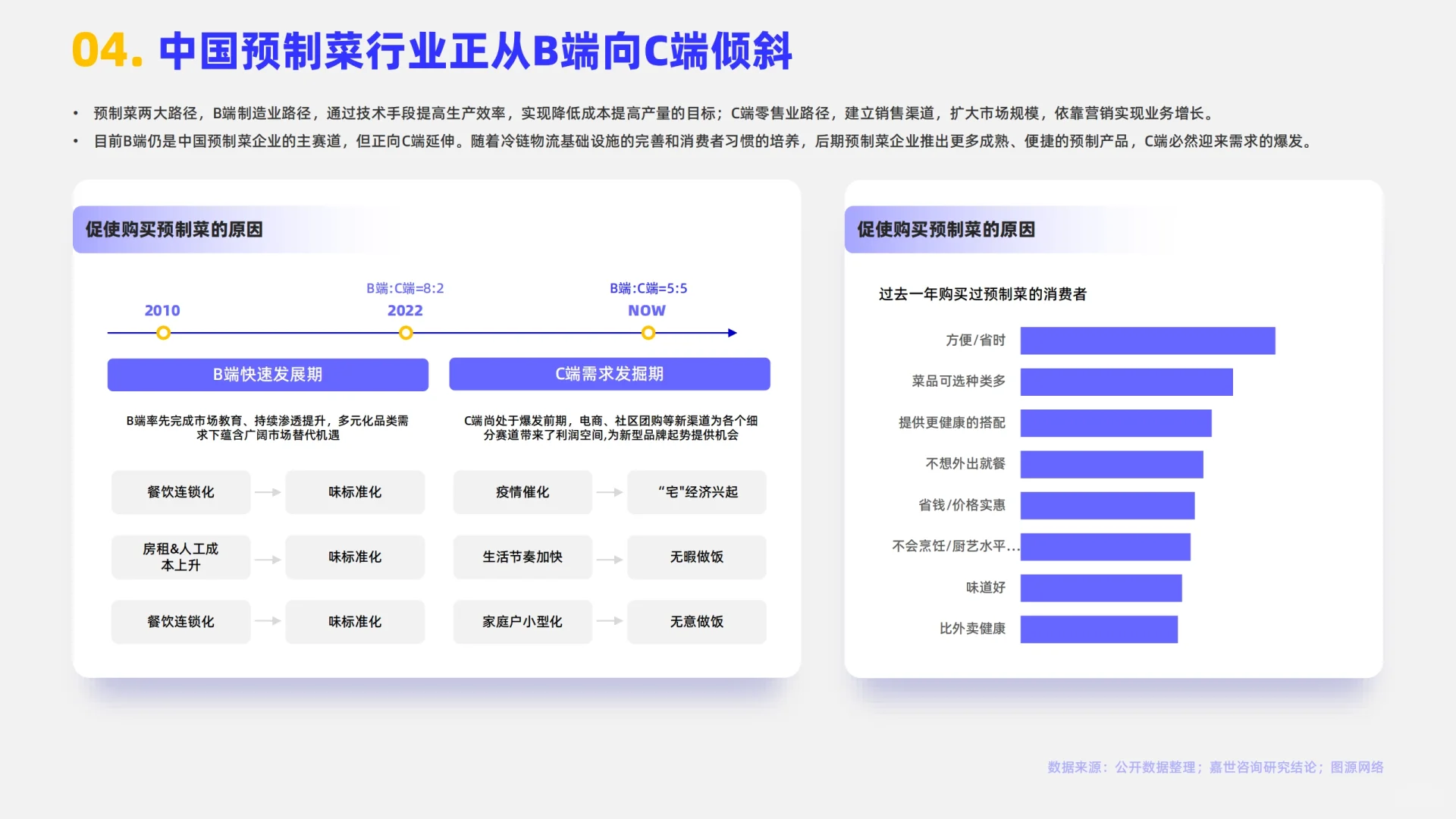Click the 疫情催化 box
Image resolution: width=1456 pixels, height=819 pixels.
coord(522,492)
